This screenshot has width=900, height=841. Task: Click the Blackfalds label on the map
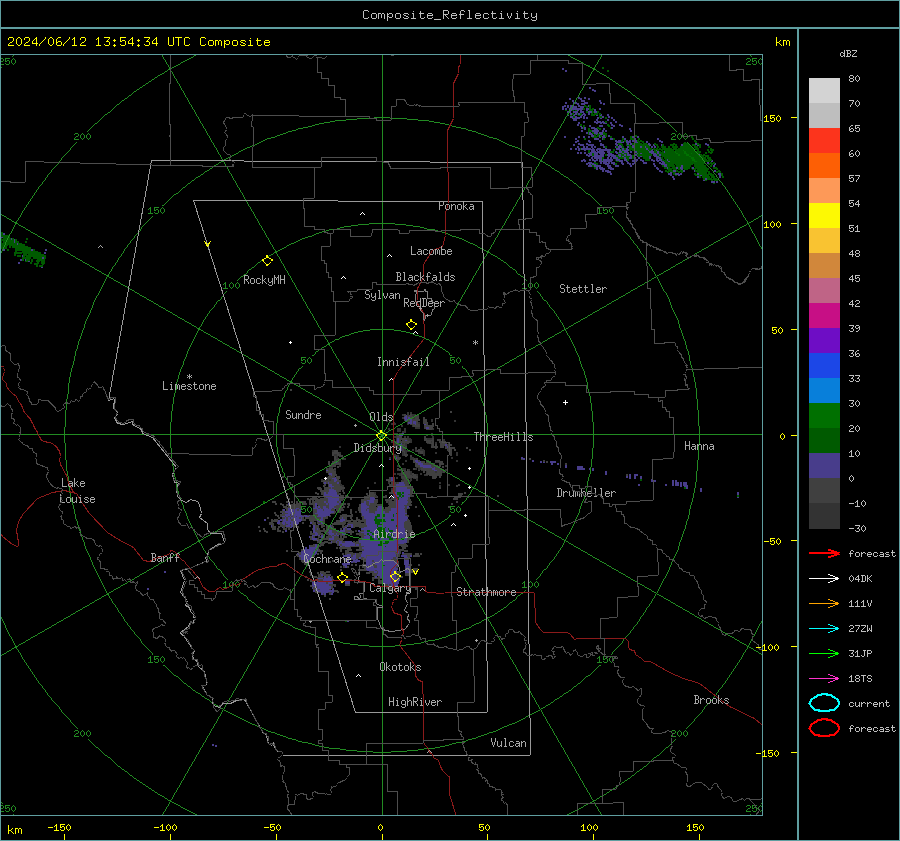[x=425, y=277]
